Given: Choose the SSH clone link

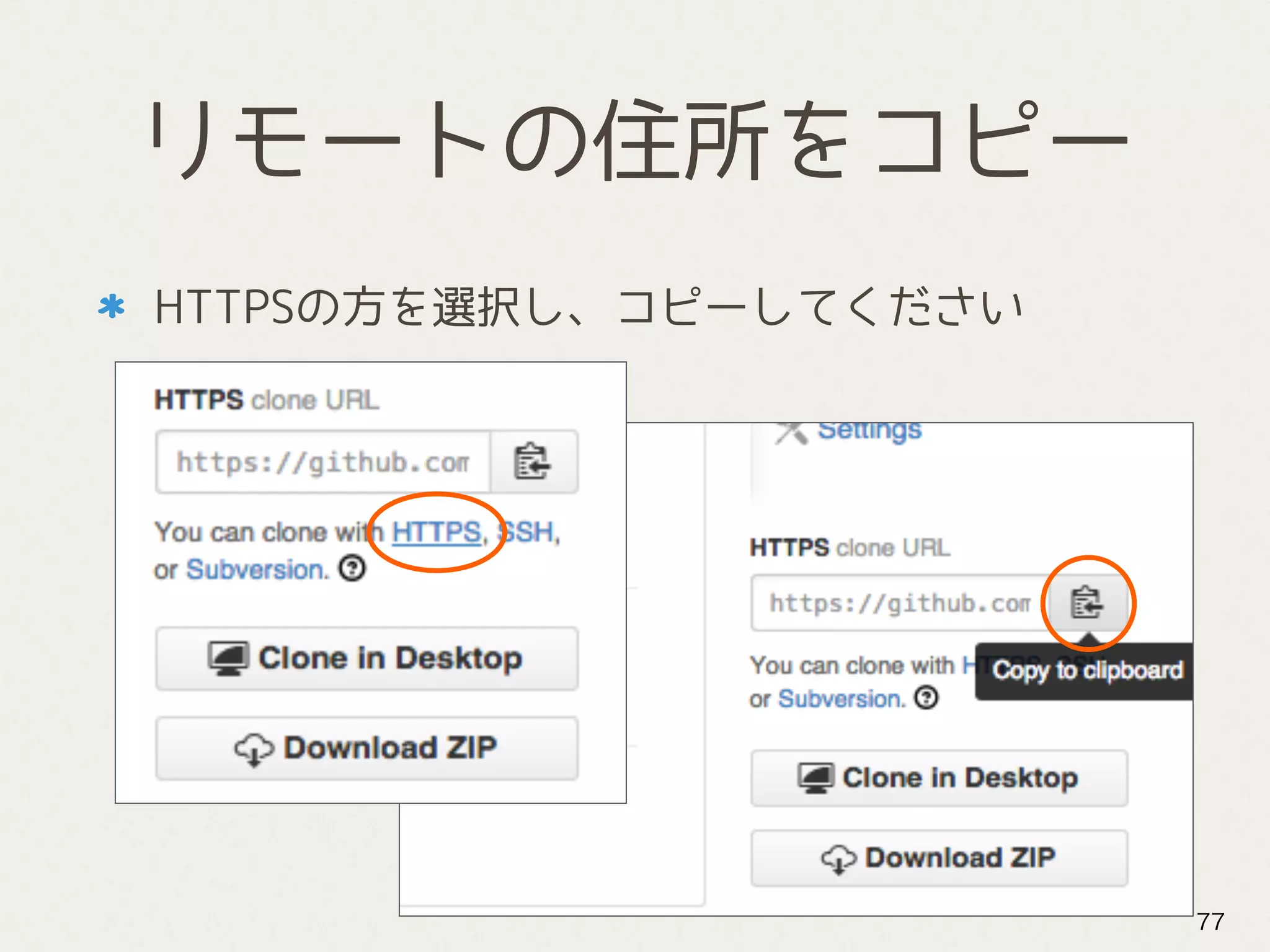Looking at the screenshot, I should 528,532.
